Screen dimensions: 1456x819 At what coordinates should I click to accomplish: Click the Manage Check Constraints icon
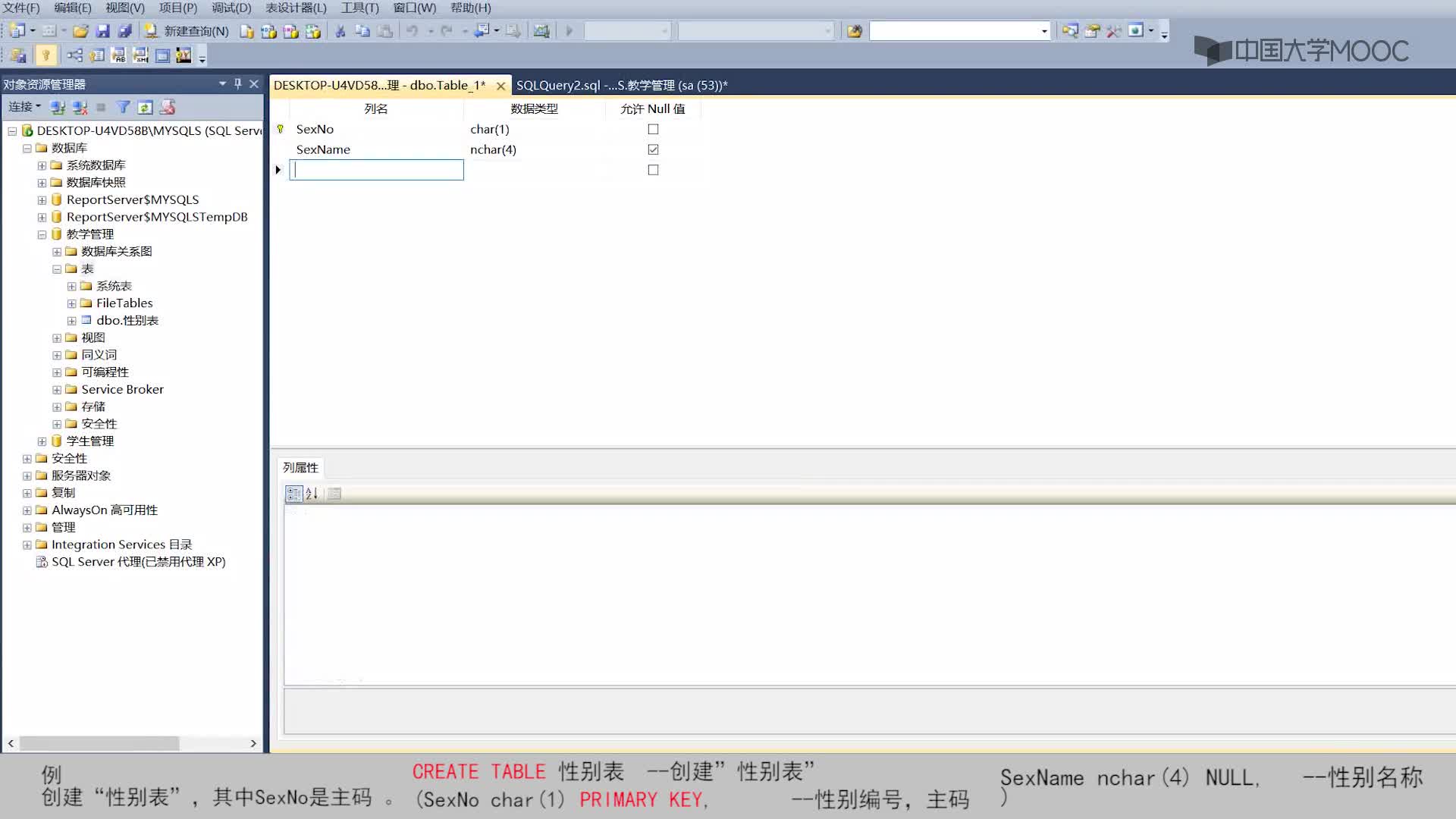[x=162, y=55]
